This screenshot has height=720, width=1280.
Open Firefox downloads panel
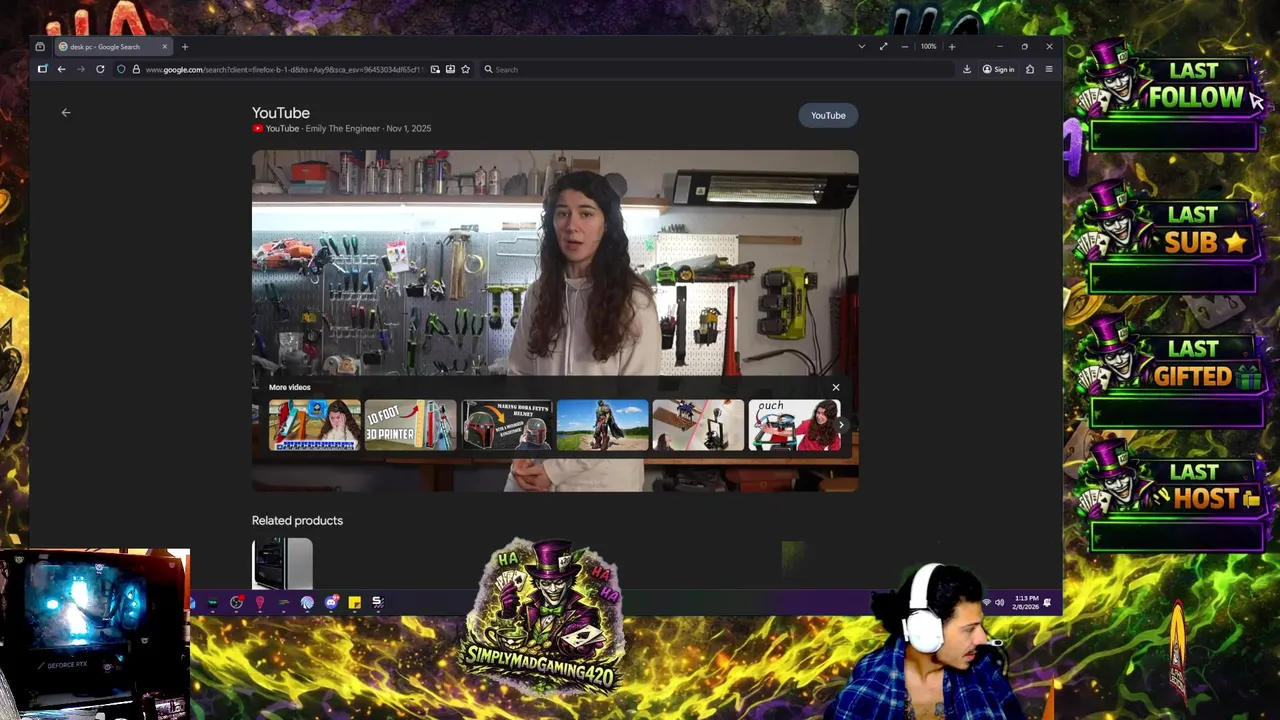tap(967, 69)
